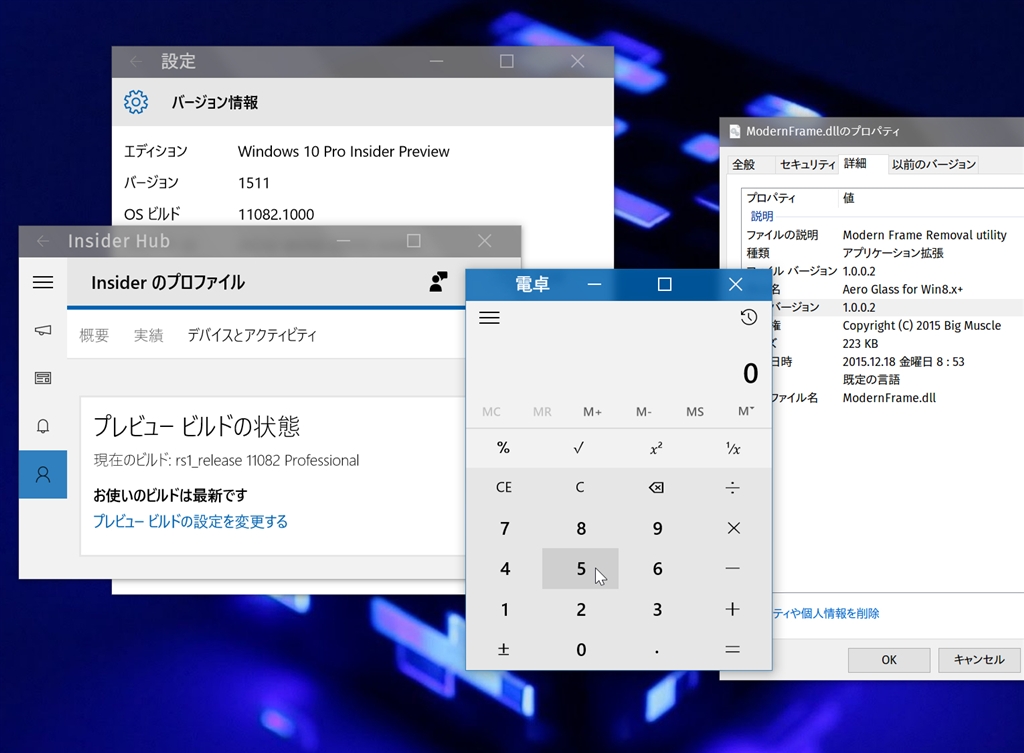Click the Calculator backspace key
The image size is (1024, 753).
(x=656, y=487)
